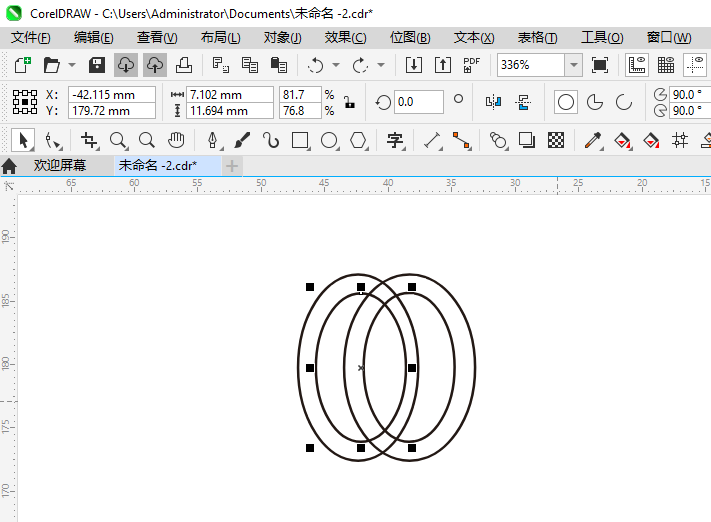Click the zoom level field showing 336%
The image size is (711, 522).
point(531,65)
